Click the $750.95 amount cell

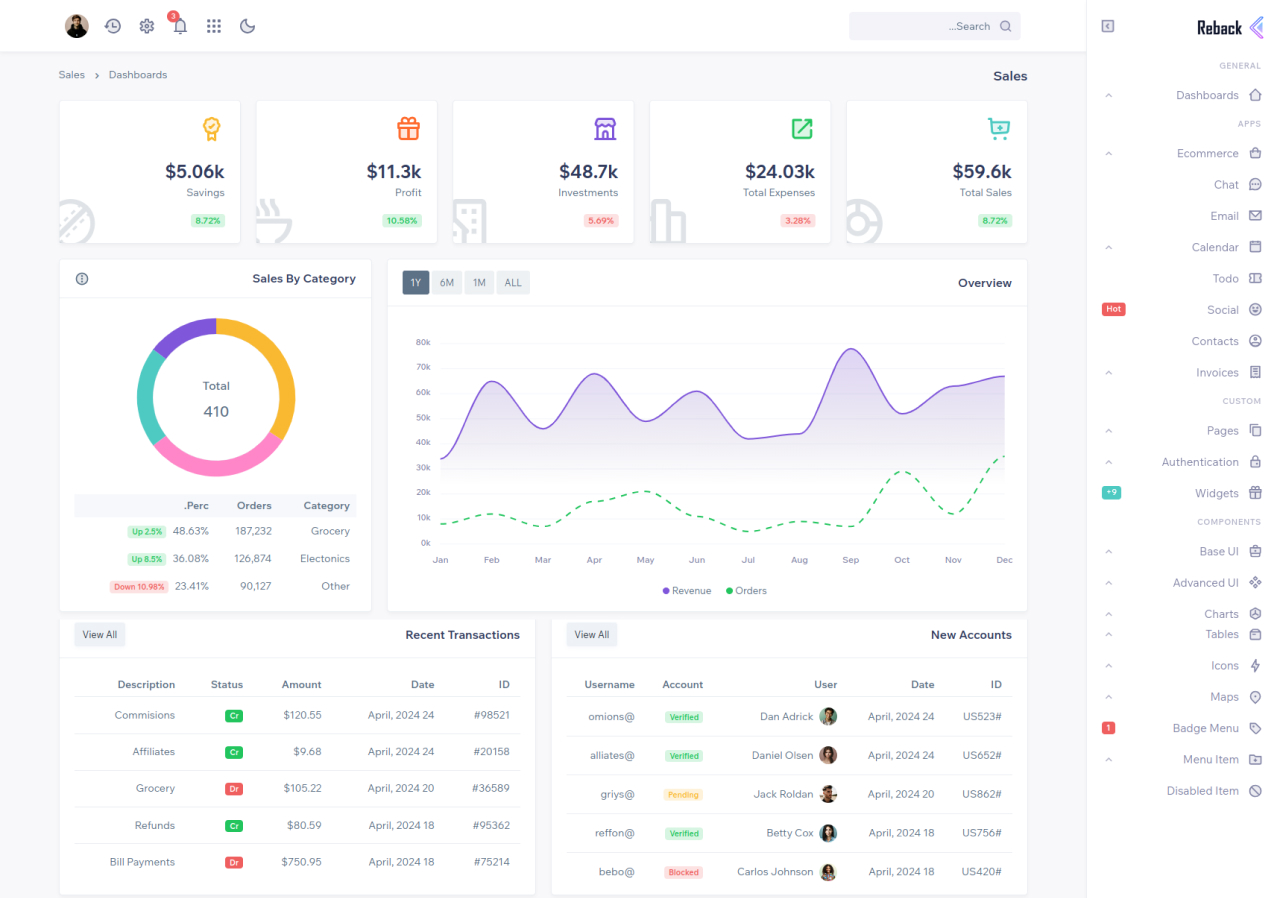click(x=301, y=862)
